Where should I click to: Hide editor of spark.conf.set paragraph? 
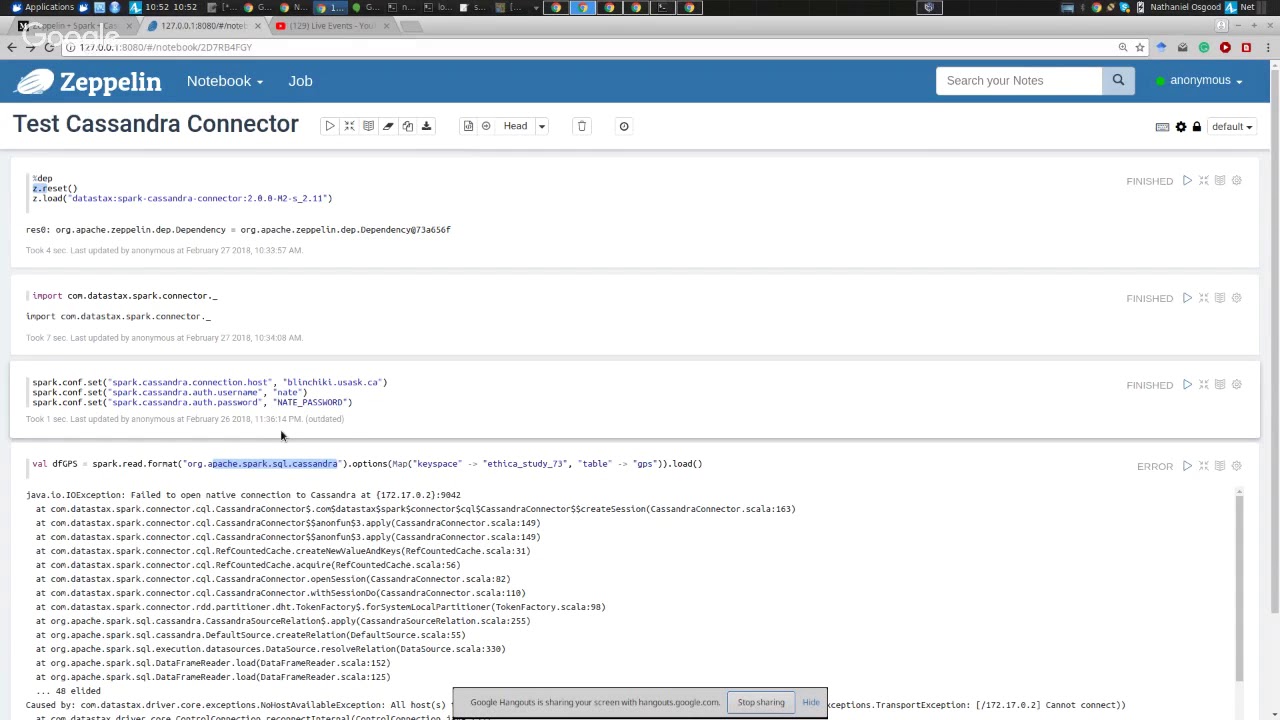tap(1204, 385)
